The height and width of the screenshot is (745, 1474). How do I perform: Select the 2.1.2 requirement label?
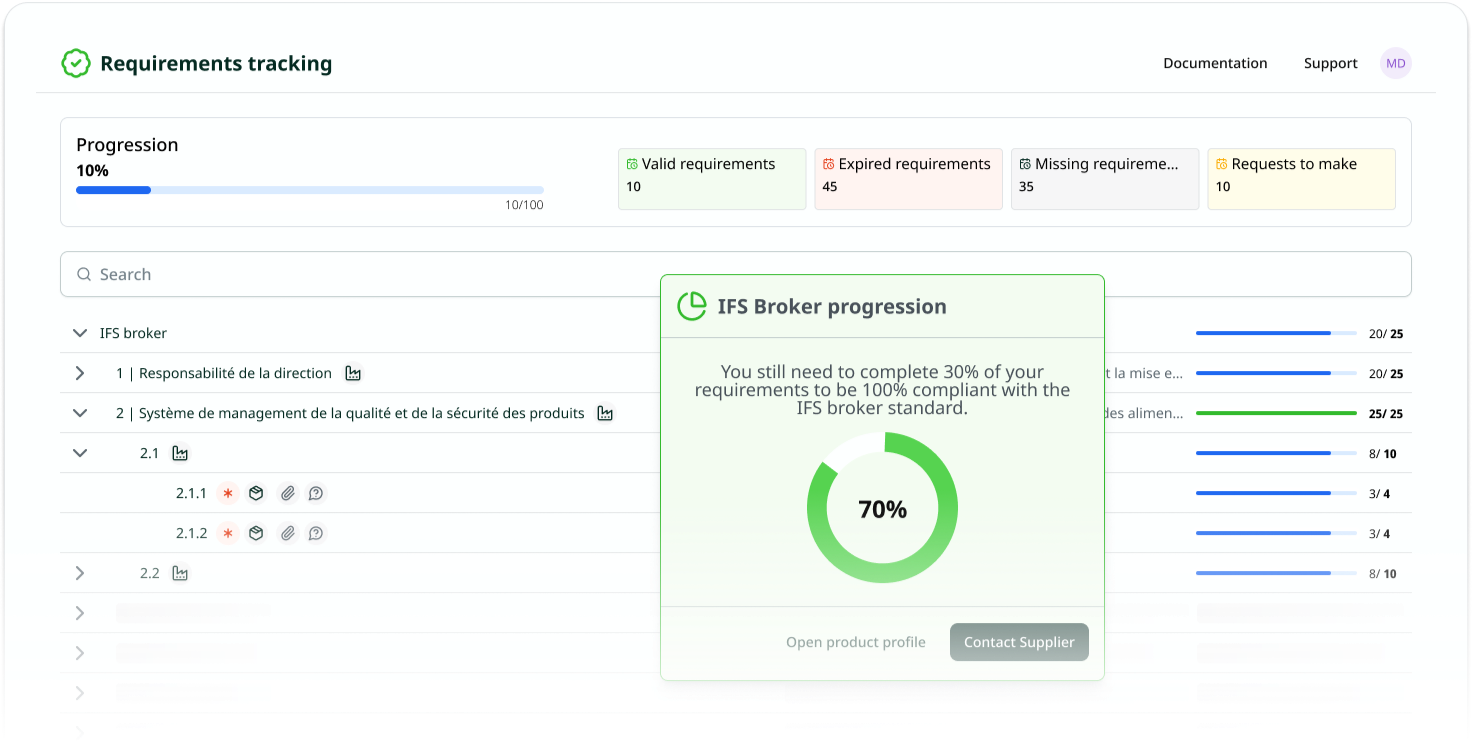point(191,533)
